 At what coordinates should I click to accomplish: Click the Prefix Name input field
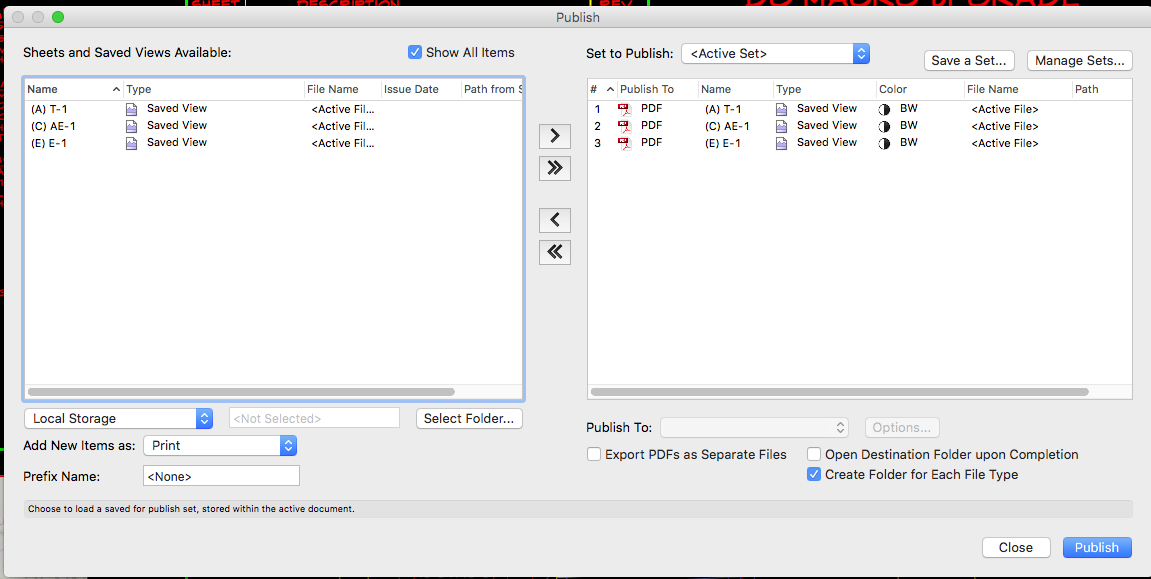click(x=221, y=475)
